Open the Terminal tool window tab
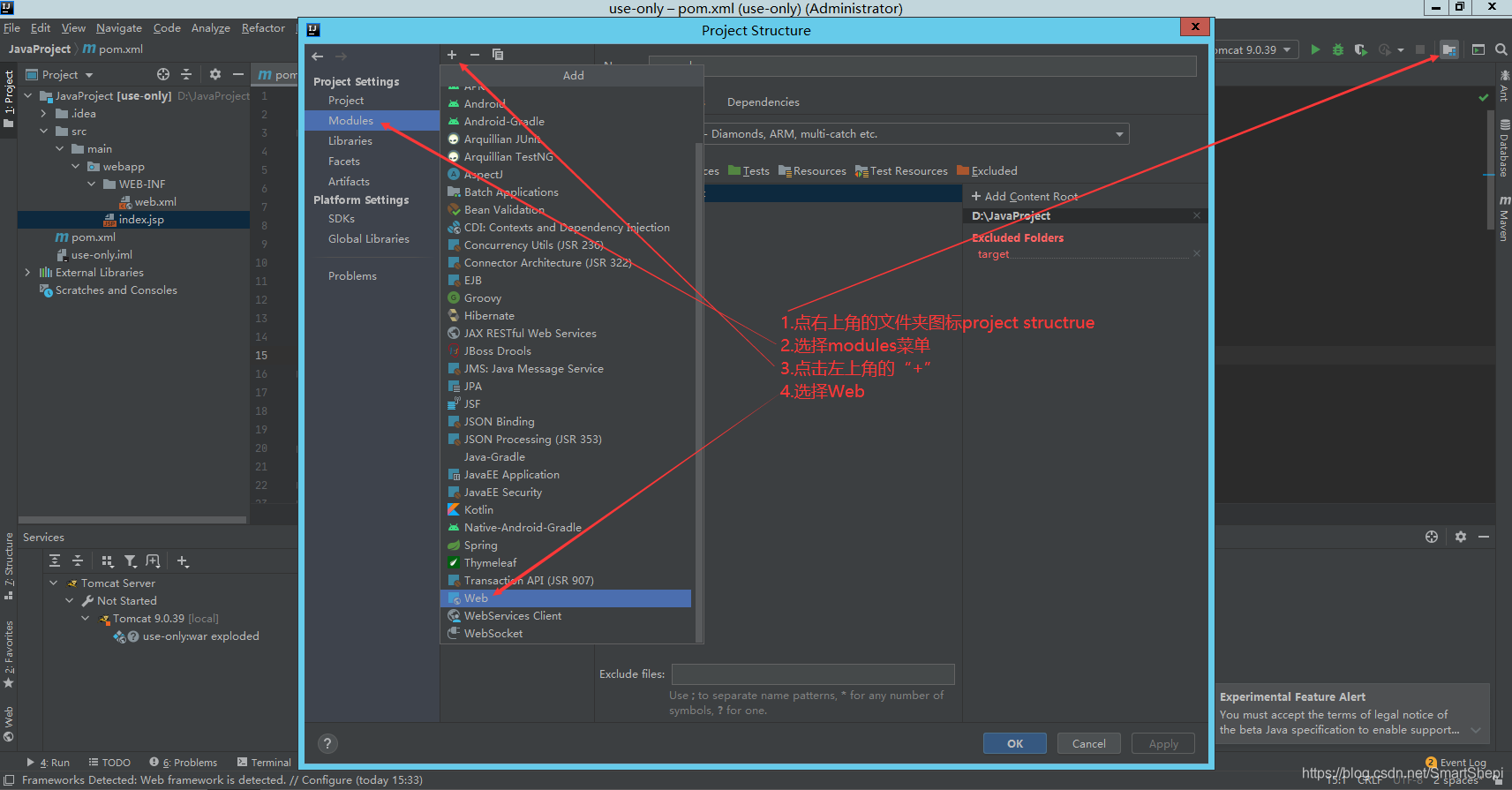This screenshot has height=790, width=1512. point(264,763)
